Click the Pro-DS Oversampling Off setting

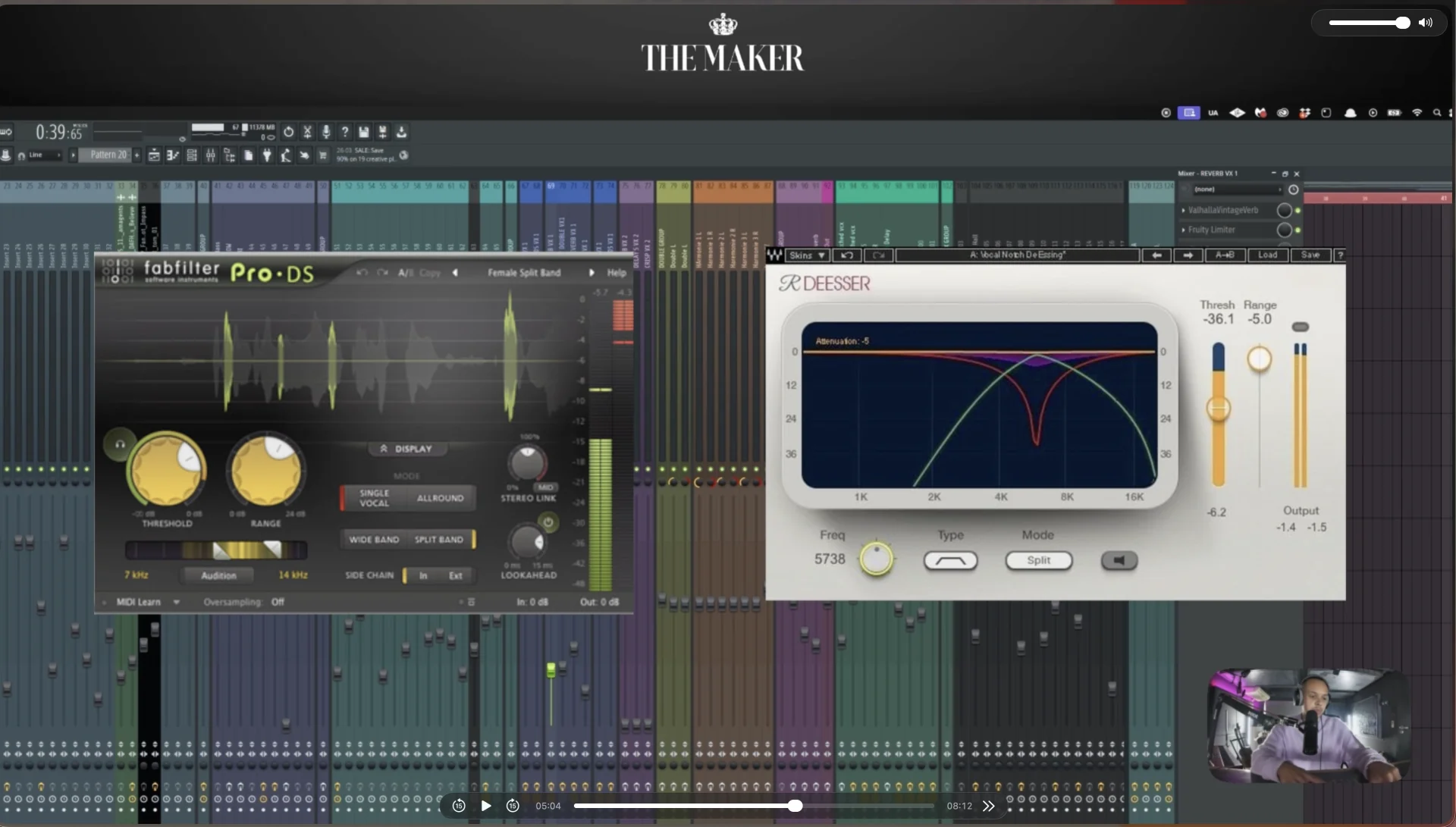click(x=278, y=603)
